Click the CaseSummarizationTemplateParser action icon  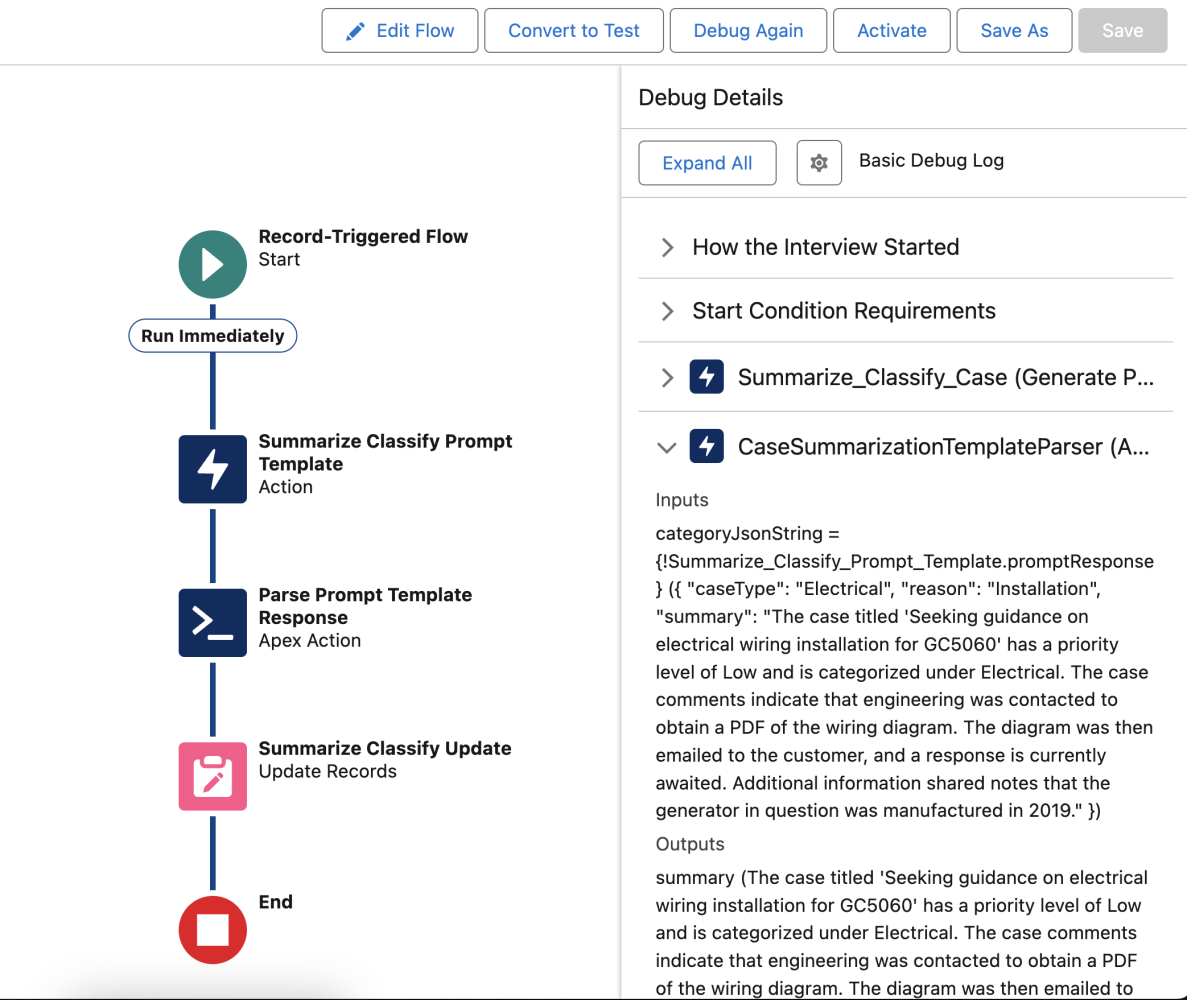point(706,447)
